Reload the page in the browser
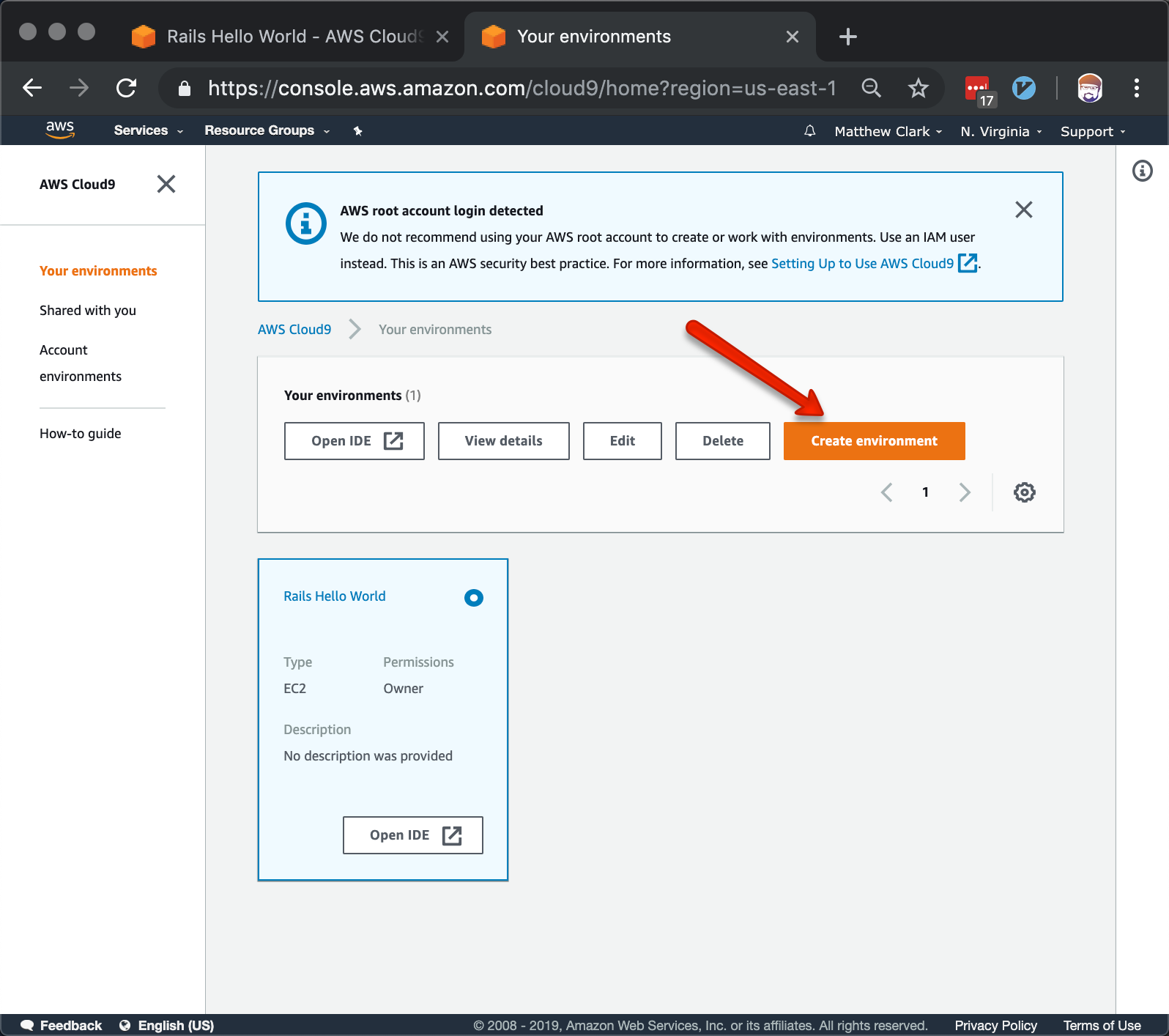Screen dimensions: 1169x1036 127,89
